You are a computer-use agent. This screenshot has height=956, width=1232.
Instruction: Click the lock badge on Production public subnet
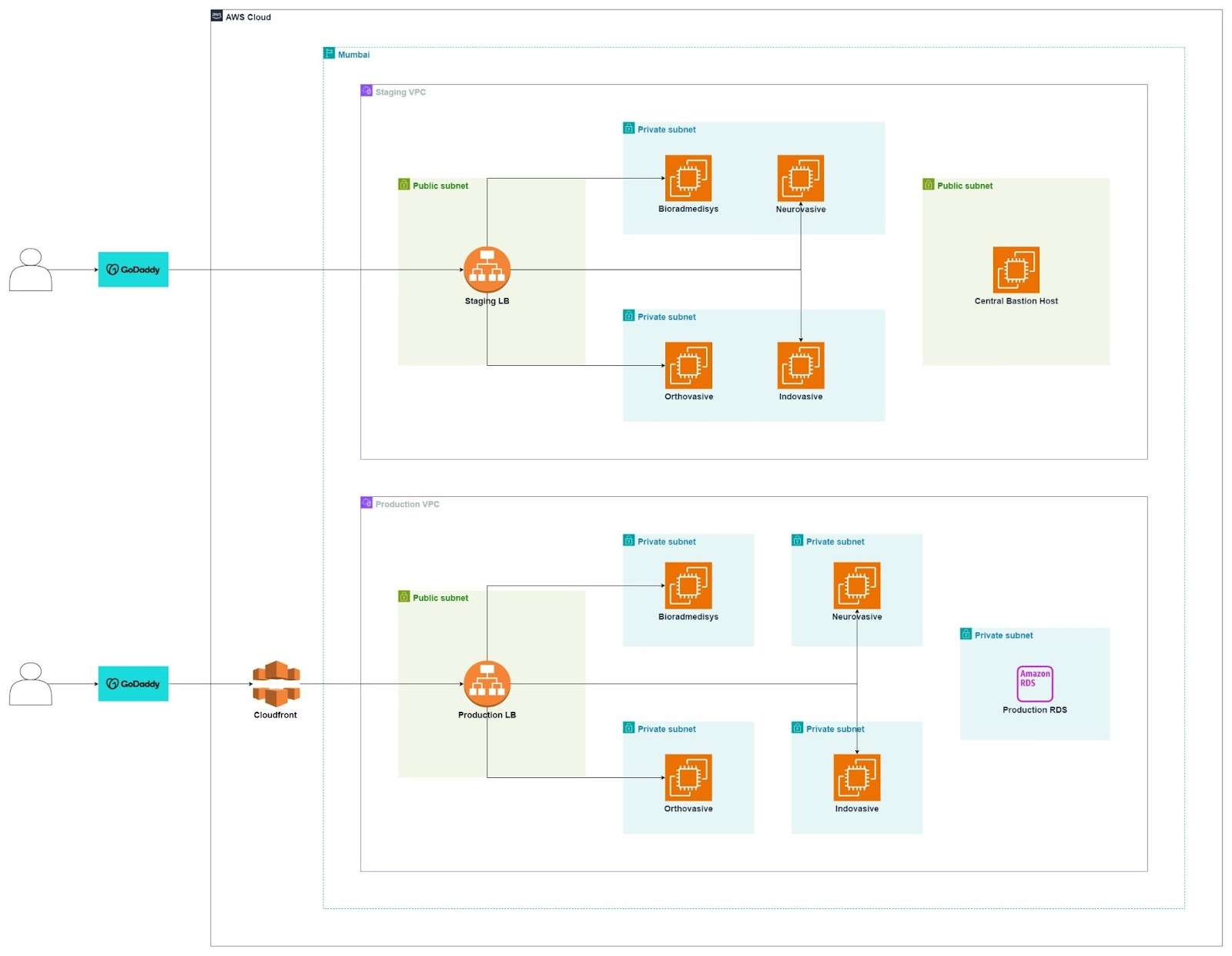coord(403,597)
